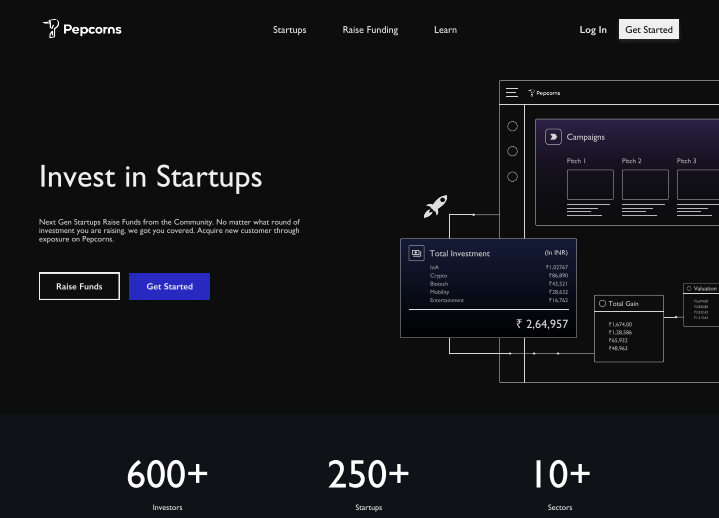Click the circle icon beside Valuation
The width and height of the screenshot is (719, 518).
coord(689,288)
